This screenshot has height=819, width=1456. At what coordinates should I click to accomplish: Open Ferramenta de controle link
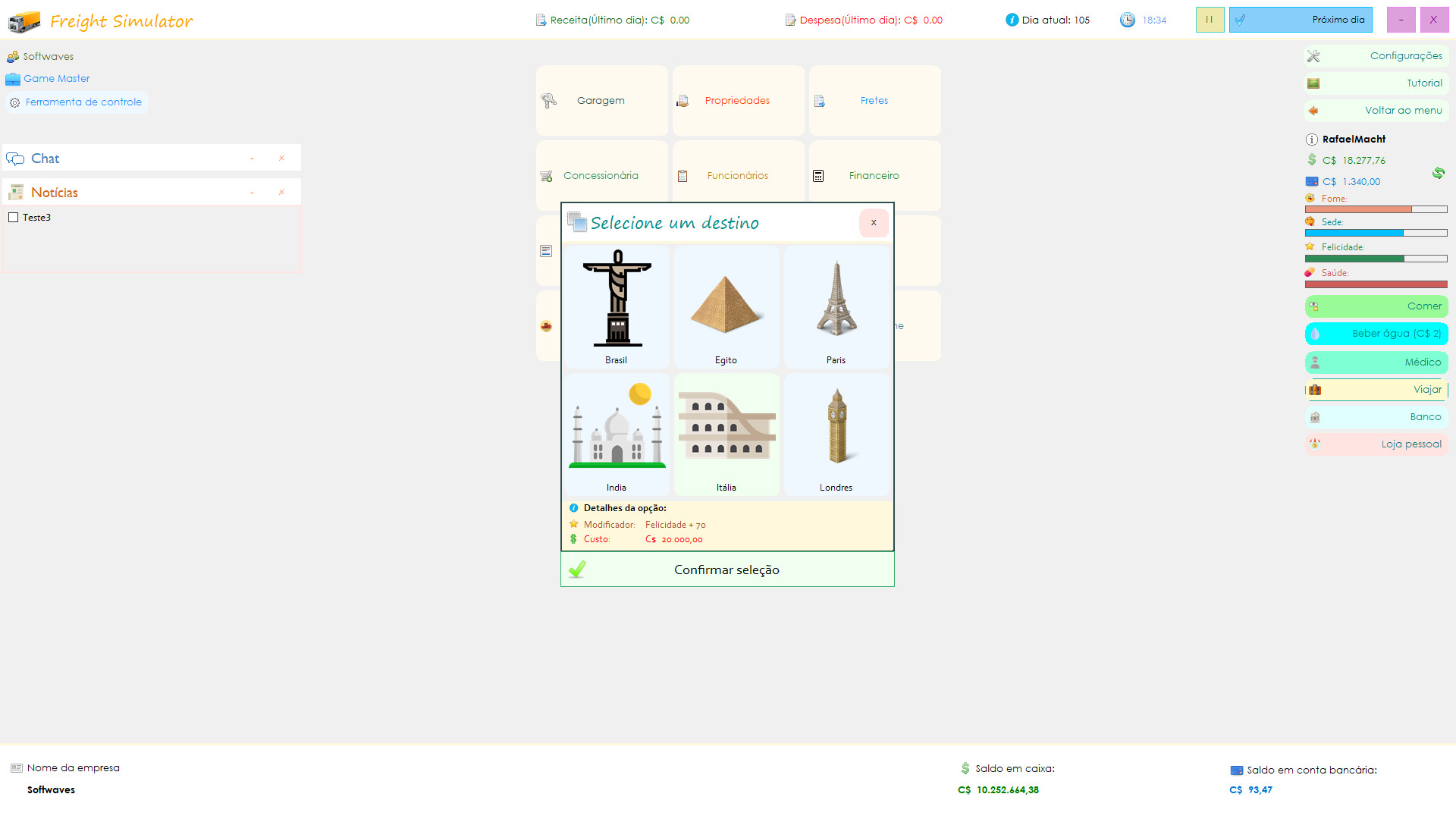pos(83,102)
